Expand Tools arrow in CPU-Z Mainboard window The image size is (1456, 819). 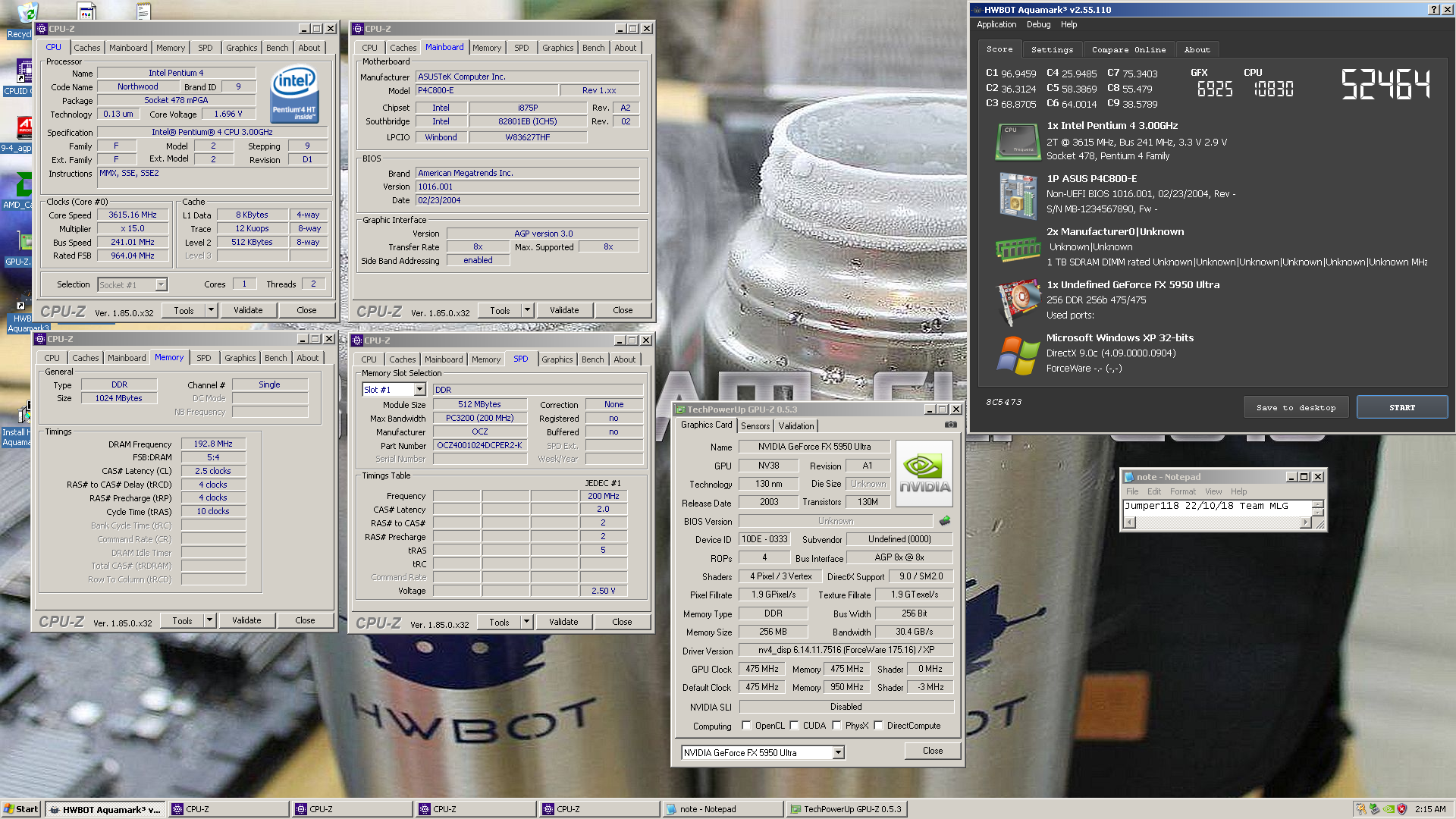(x=527, y=310)
